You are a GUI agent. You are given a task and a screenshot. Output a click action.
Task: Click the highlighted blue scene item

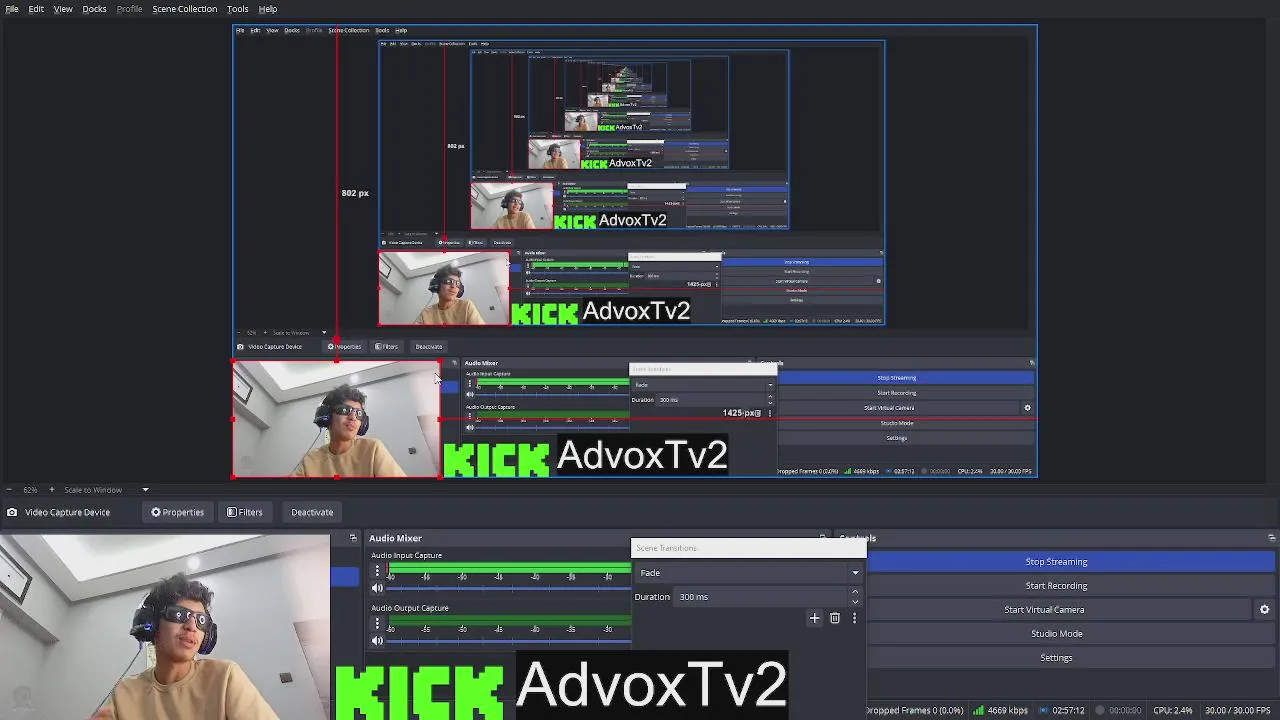point(345,576)
